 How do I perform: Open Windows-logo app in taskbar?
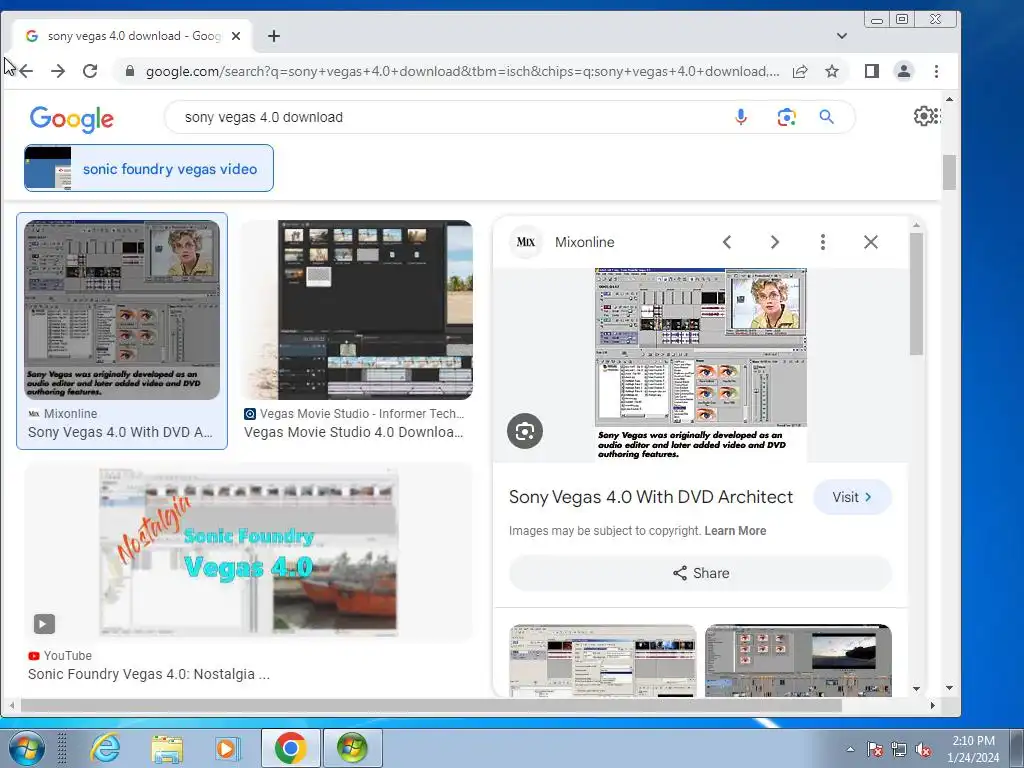point(352,748)
